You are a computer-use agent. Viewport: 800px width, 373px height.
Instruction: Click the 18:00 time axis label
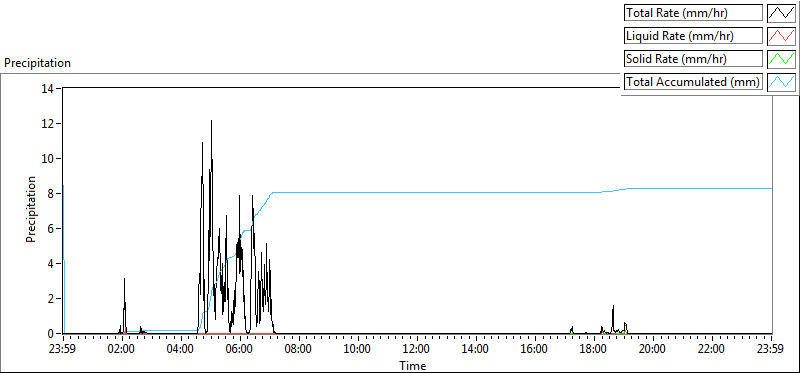click(594, 350)
